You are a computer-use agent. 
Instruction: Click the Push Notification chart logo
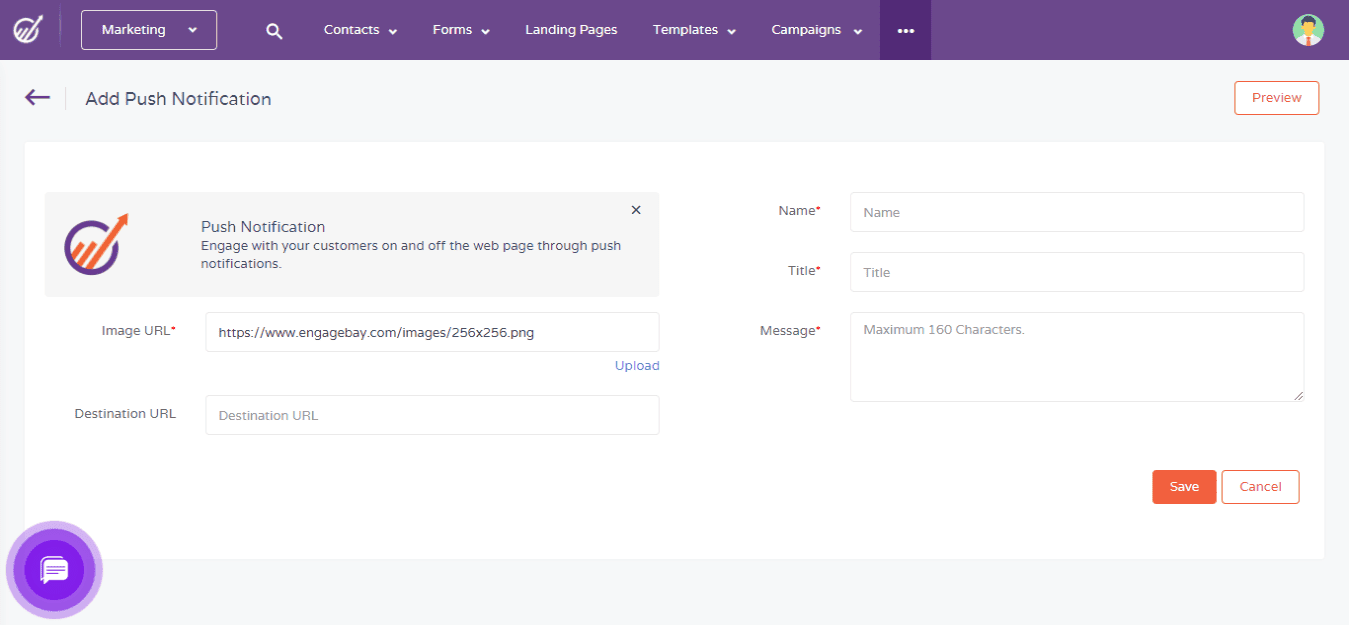[x=97, y=244]
